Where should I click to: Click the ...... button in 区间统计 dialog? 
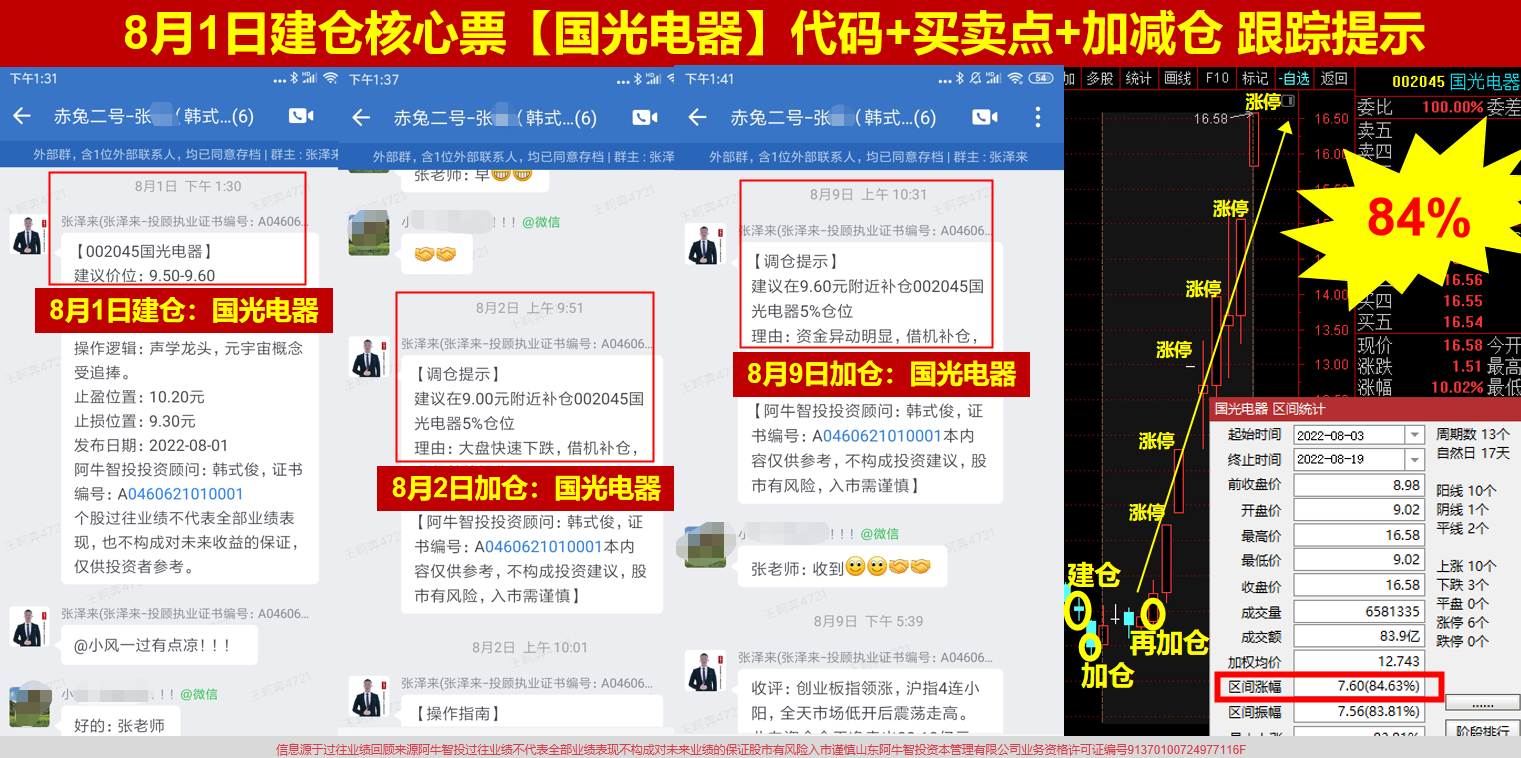click(x=1481, y=703)
